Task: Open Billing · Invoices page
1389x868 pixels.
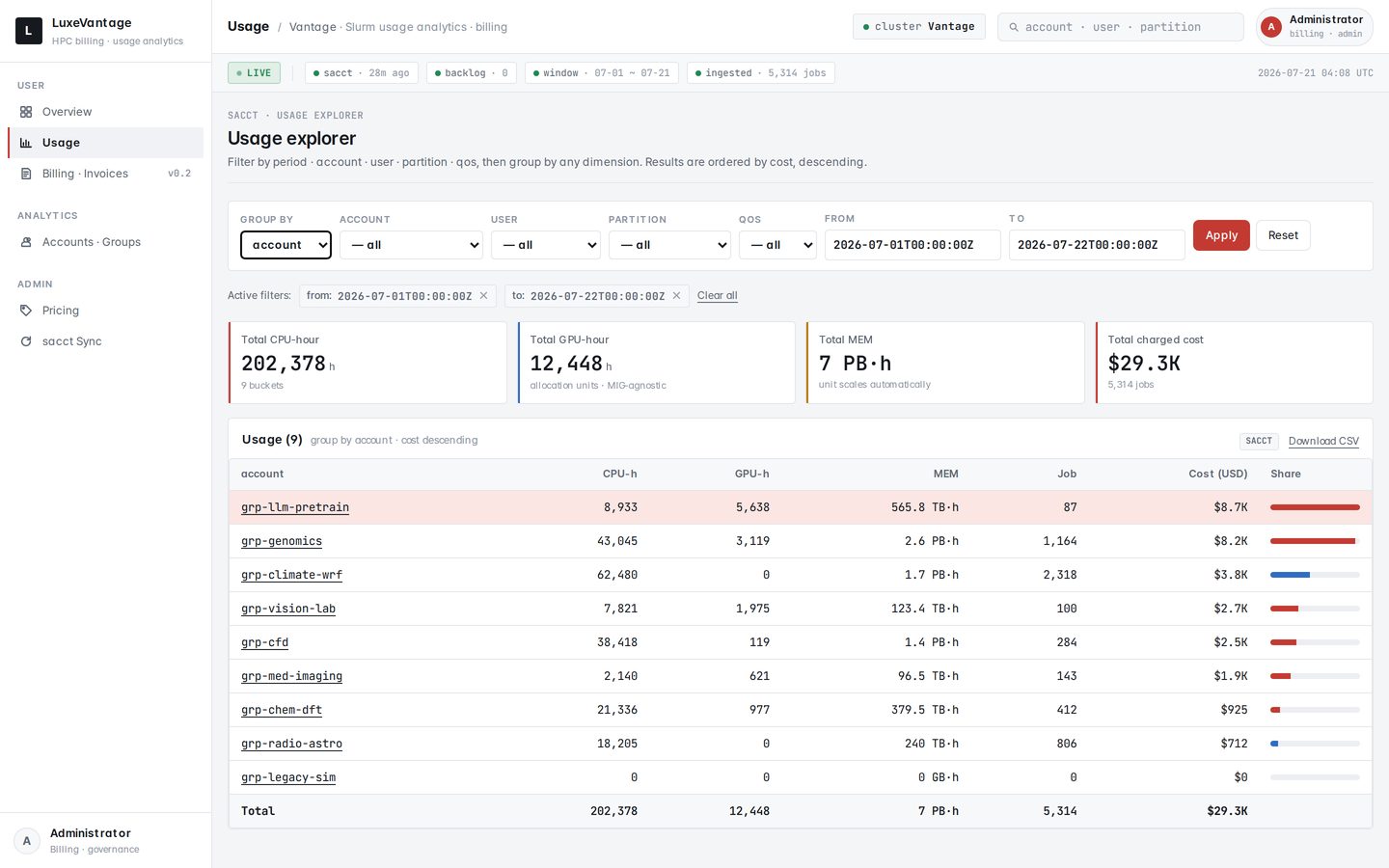Action: click(106, 174)
